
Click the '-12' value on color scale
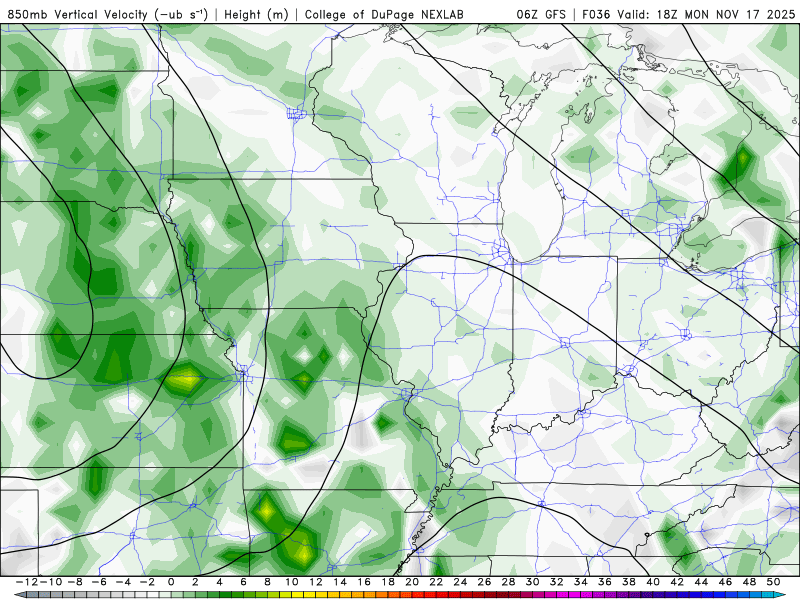26,582
